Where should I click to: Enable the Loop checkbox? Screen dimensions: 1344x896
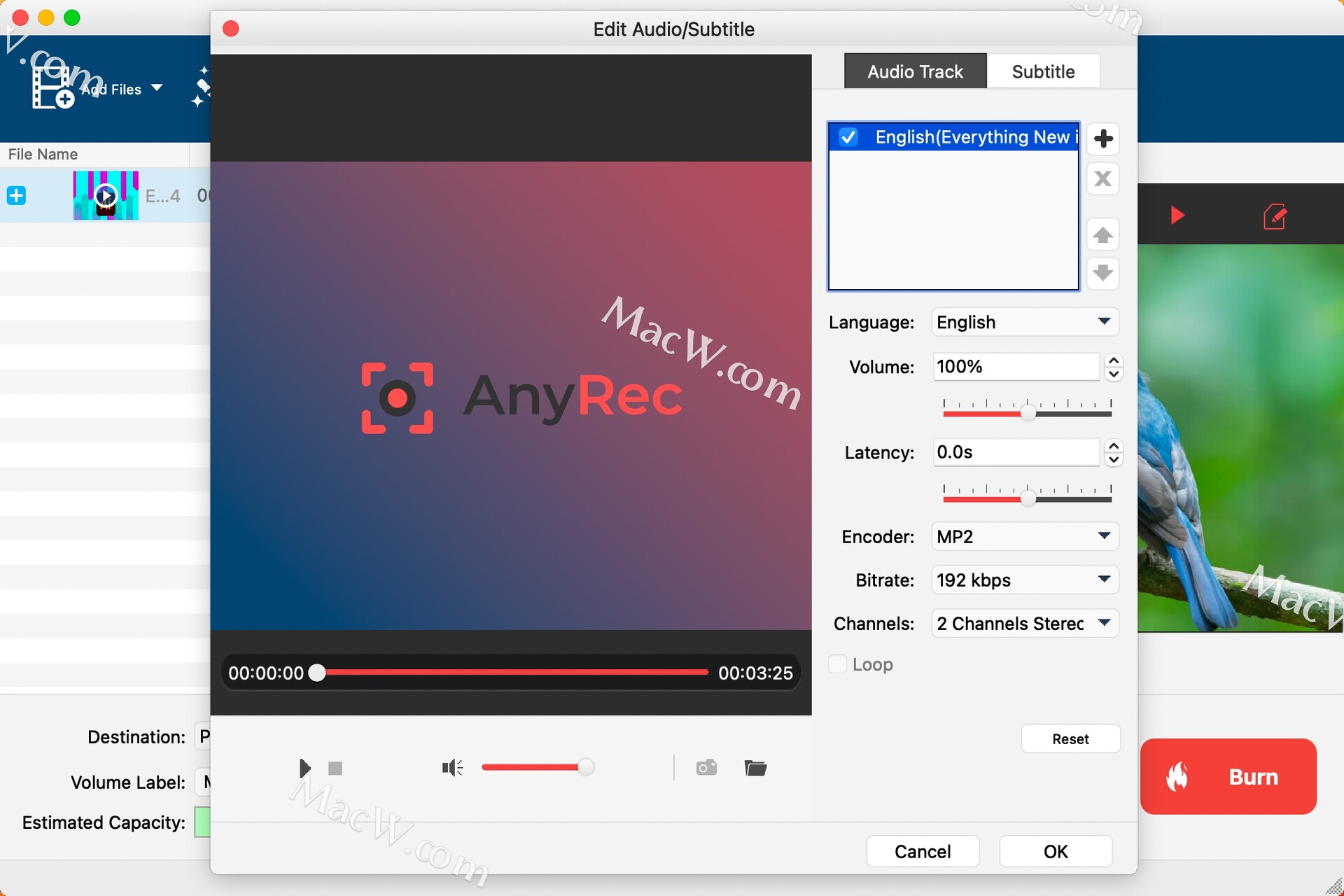(x=837, y=664)
